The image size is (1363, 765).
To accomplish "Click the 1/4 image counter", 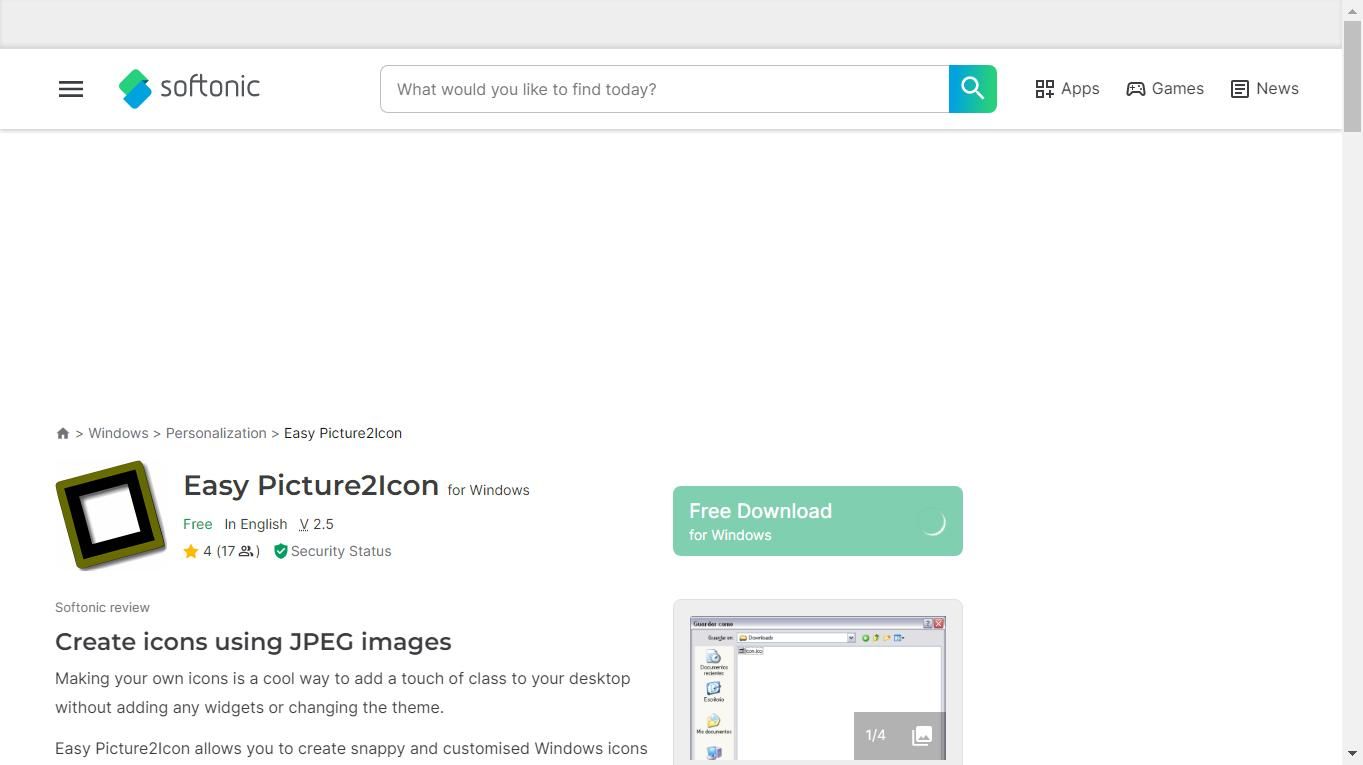I will tap(876, 735).
